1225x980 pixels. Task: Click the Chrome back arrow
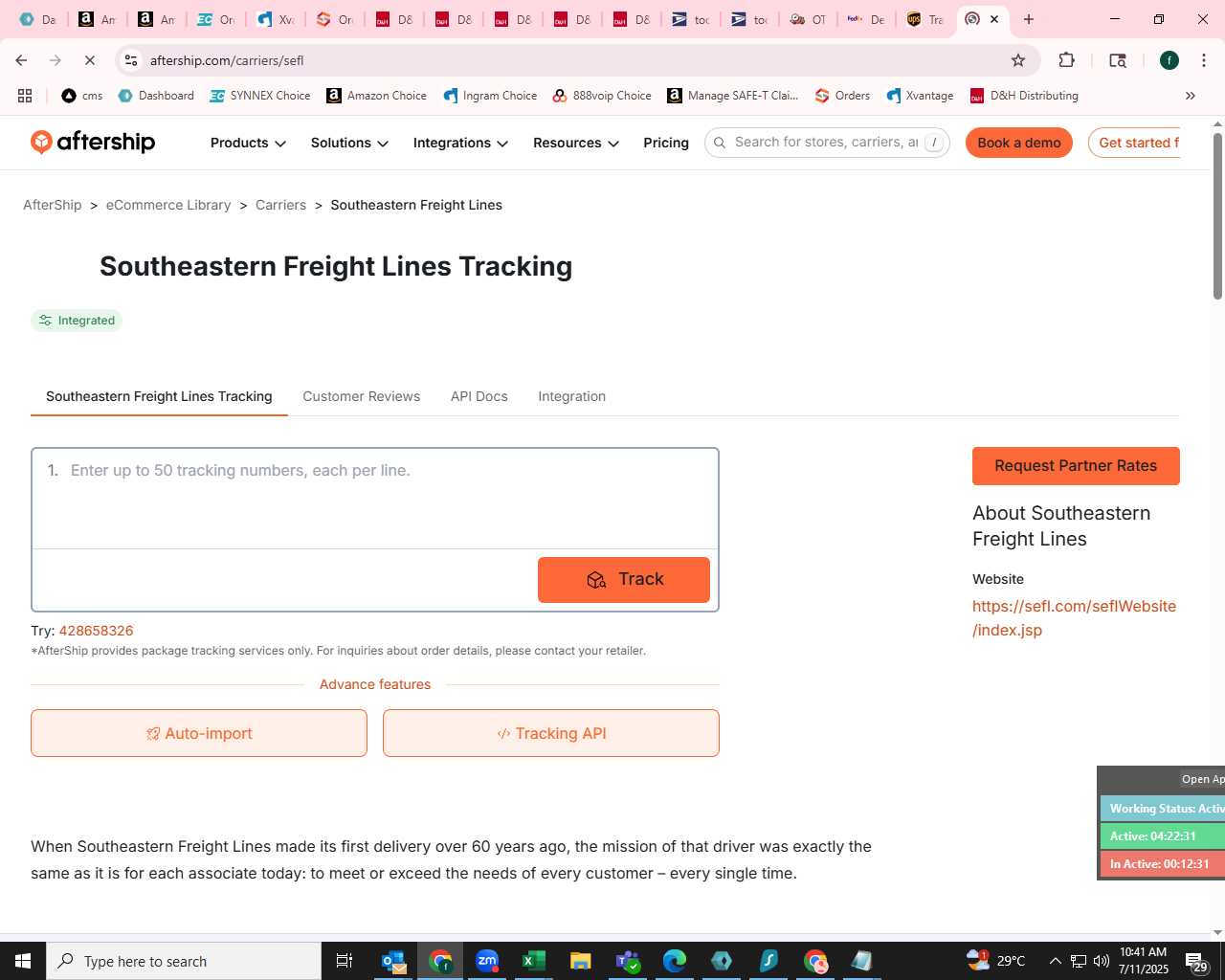(x=21, y=60)
